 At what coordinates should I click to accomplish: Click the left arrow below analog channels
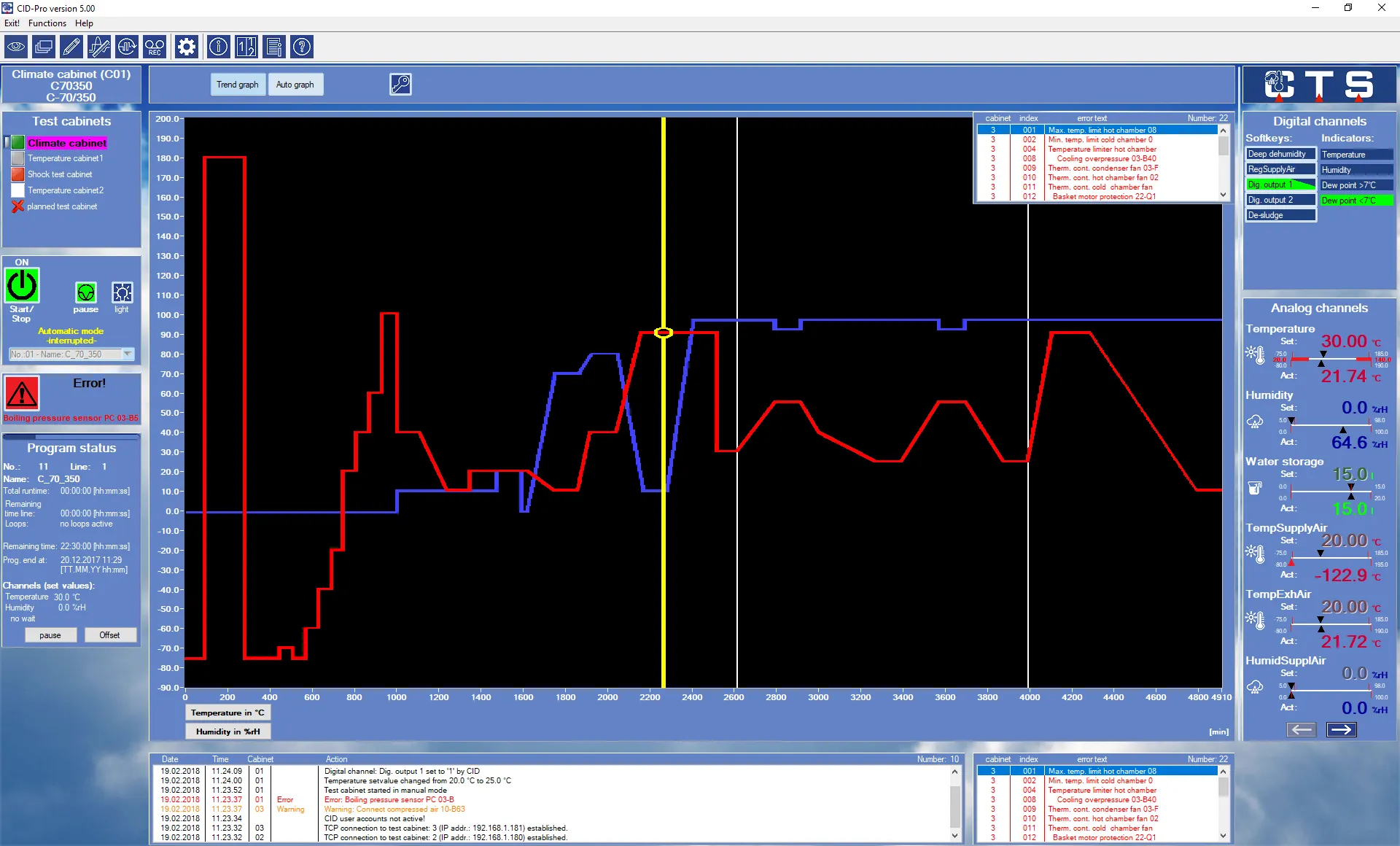[1302, 729]
